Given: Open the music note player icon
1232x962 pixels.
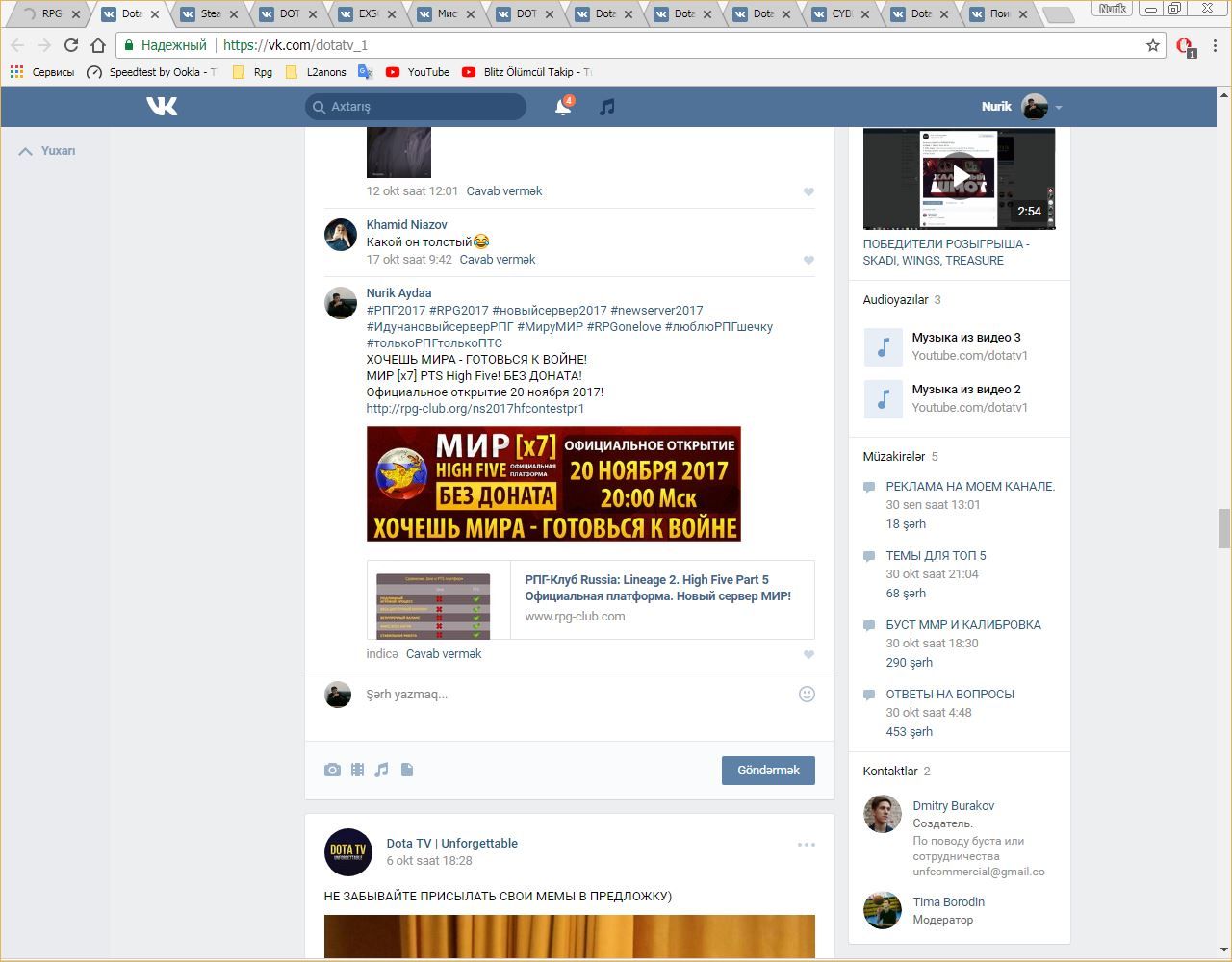Looking at the screenshot, I should pos(606,107).
